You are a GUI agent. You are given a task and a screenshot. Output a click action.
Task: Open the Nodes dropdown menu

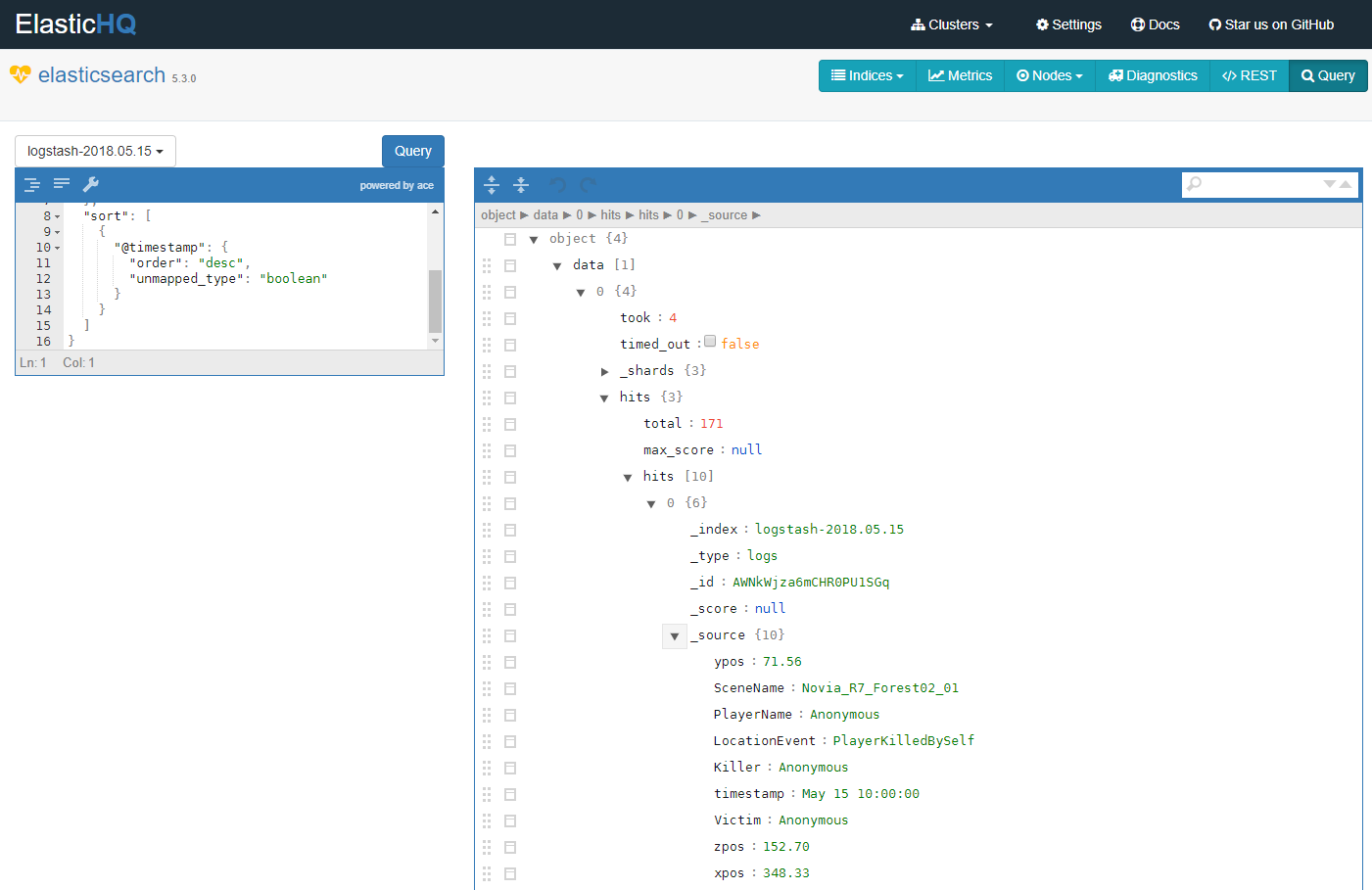1050,75
